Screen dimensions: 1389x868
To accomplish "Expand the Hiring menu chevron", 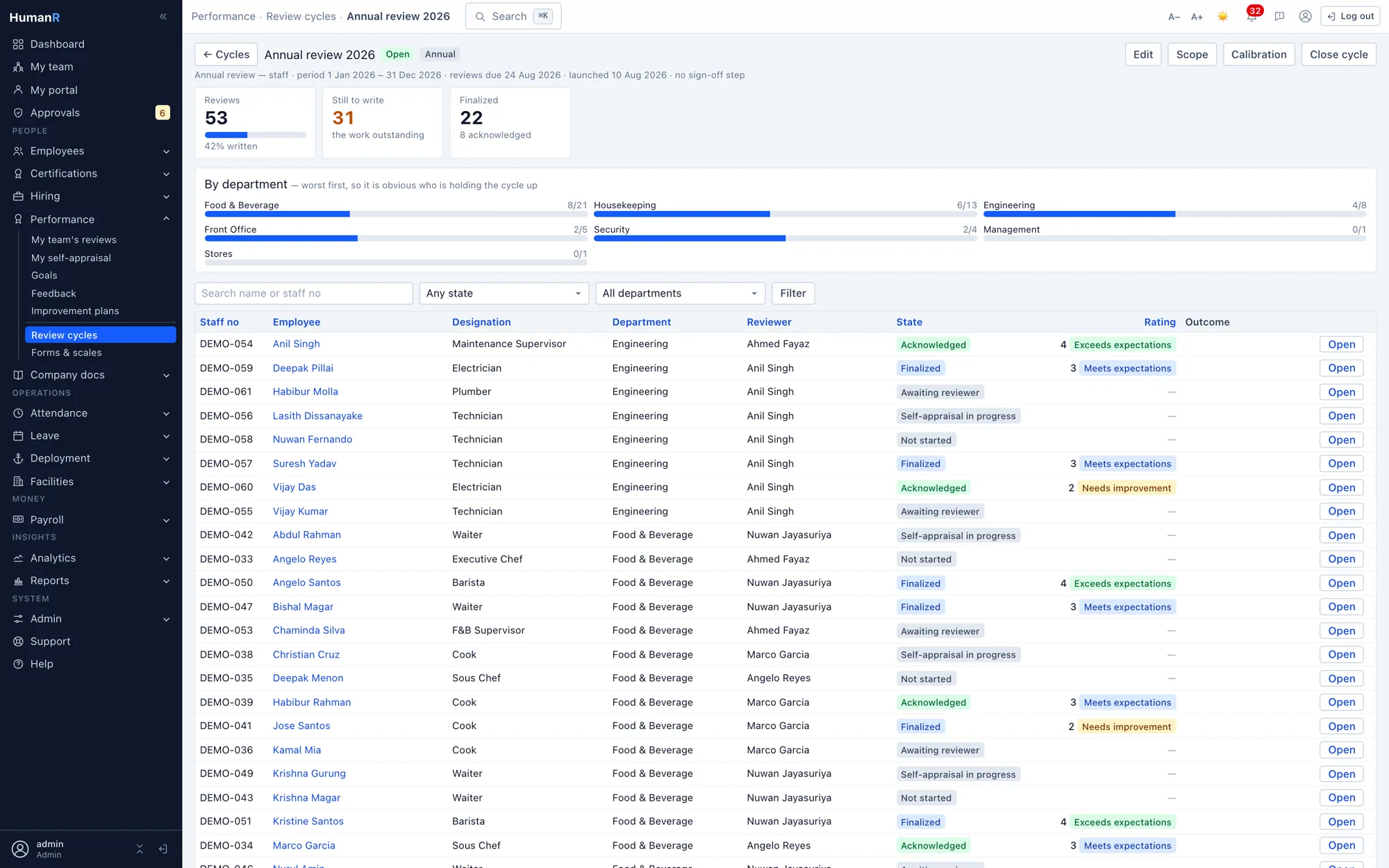I will pos(167,197).
